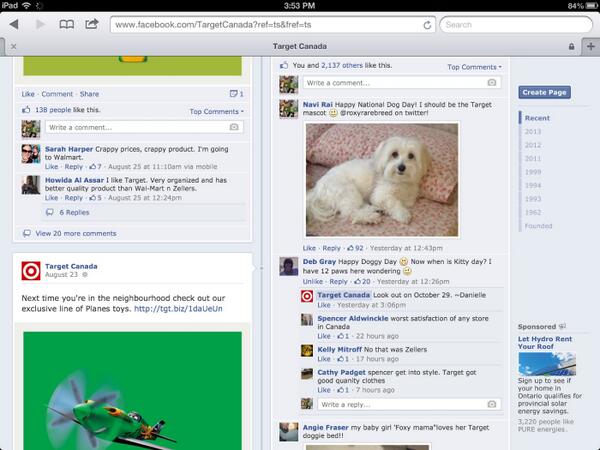Jump to Founded in timeline
Image resolution: width=600 pixels, height=450 pixels.
click(x=538, y=226)
